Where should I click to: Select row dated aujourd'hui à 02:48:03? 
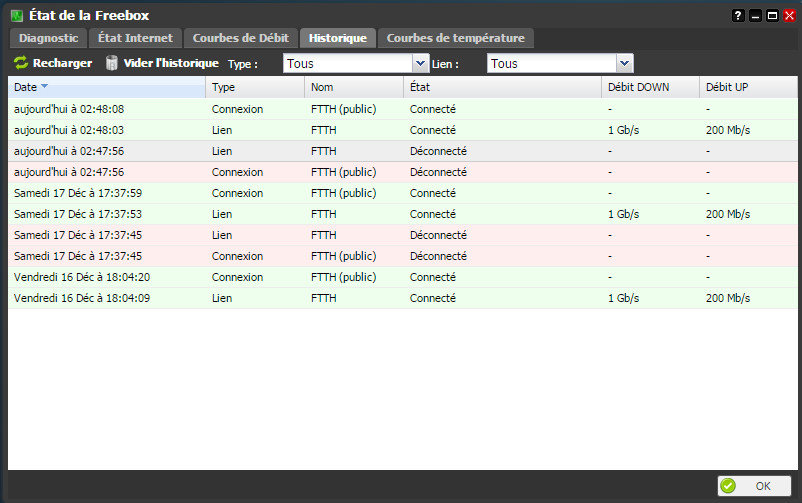403,130
